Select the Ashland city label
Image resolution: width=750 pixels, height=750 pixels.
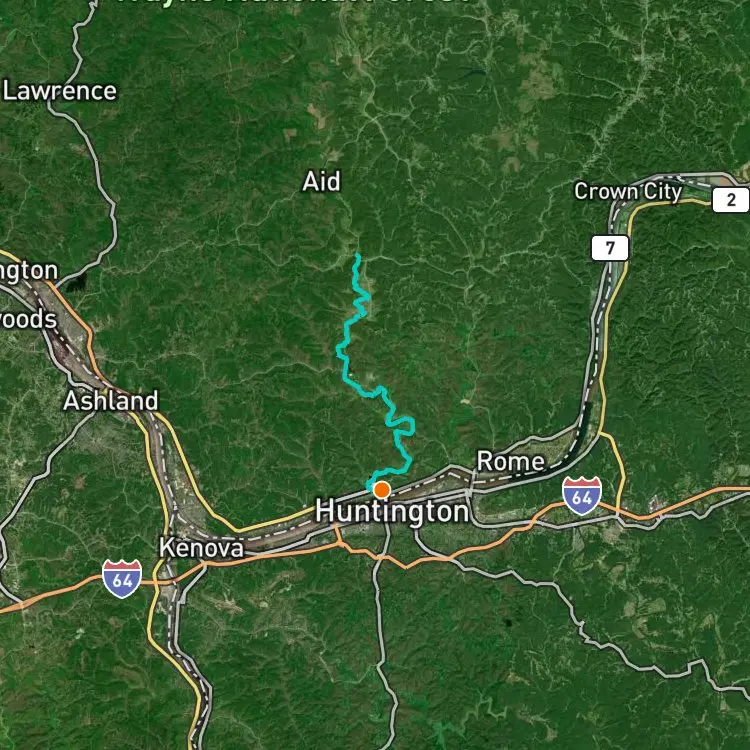(110, 401)
